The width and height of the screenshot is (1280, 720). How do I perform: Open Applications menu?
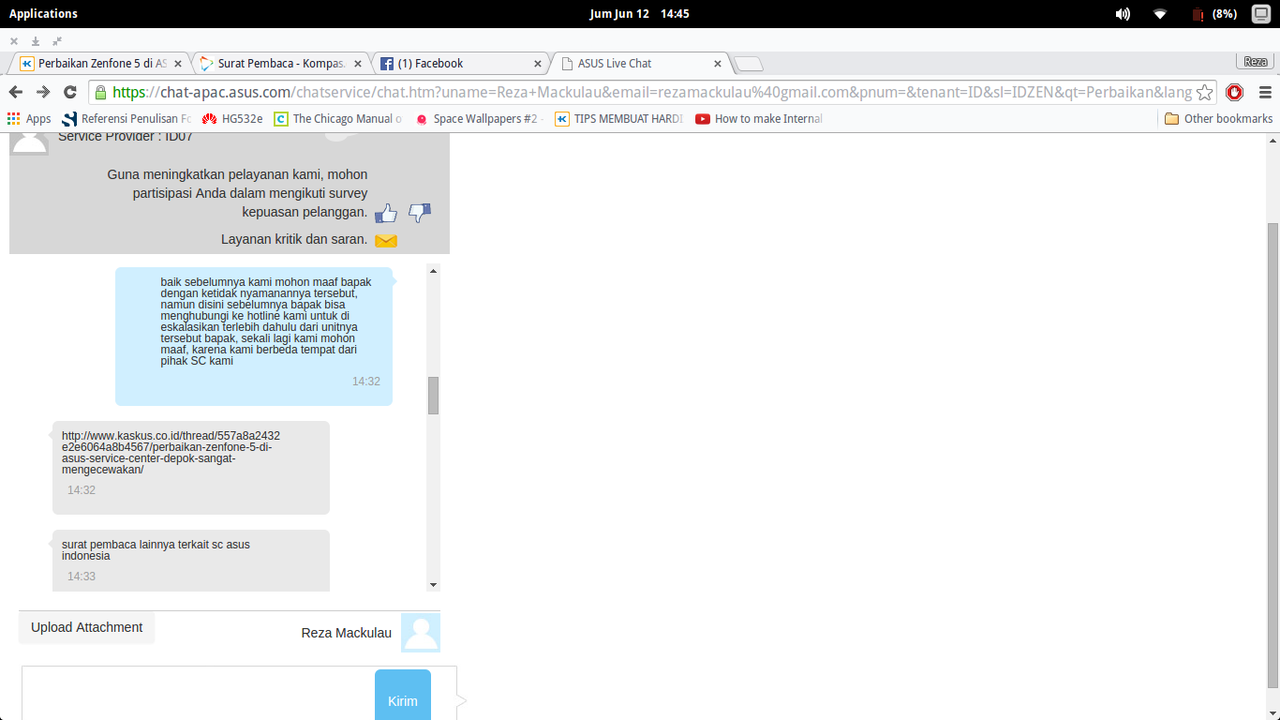coord(43,14)
